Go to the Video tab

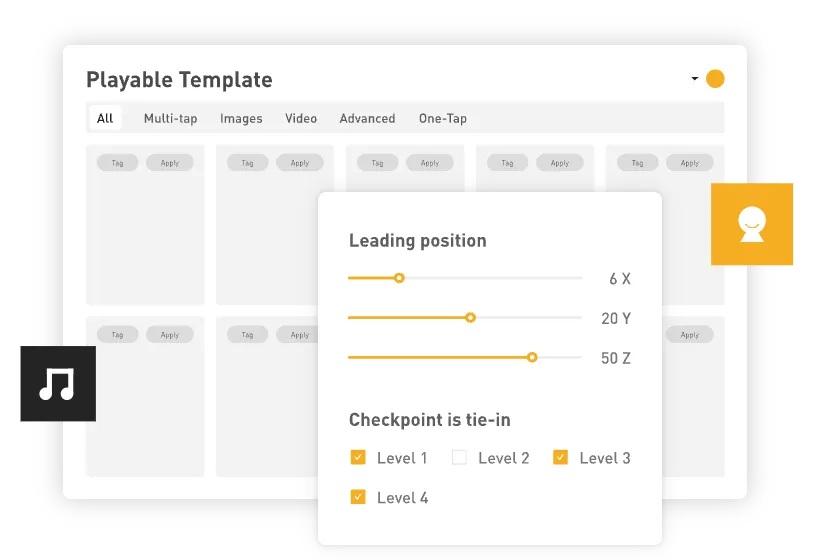pyautogui.click(x=301, y=118)
